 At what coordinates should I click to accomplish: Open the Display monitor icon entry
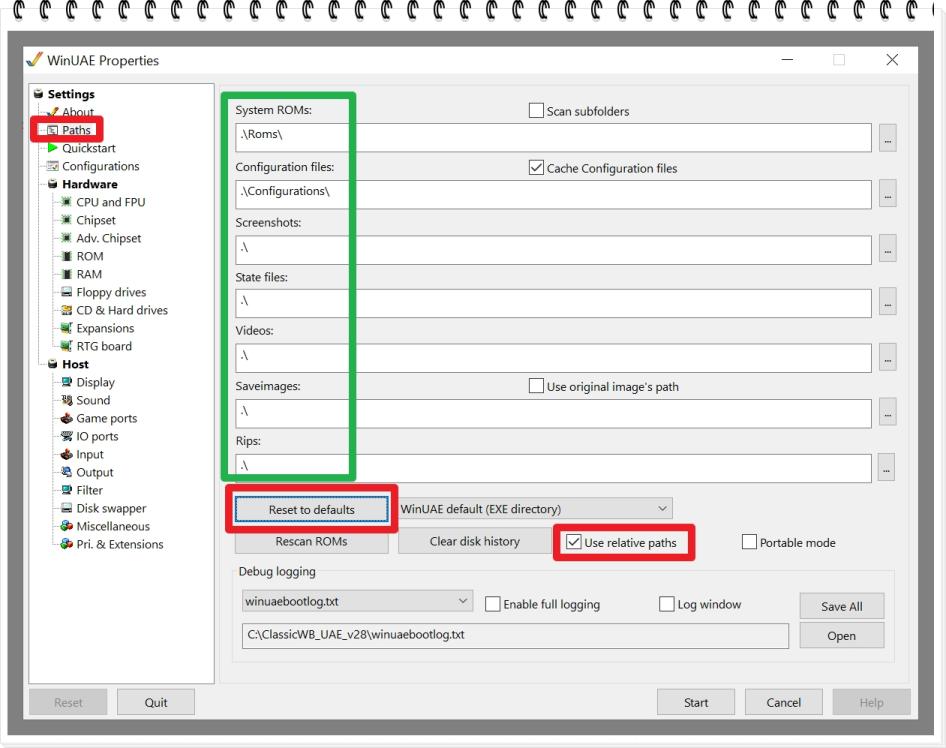[x=68, y=382]
